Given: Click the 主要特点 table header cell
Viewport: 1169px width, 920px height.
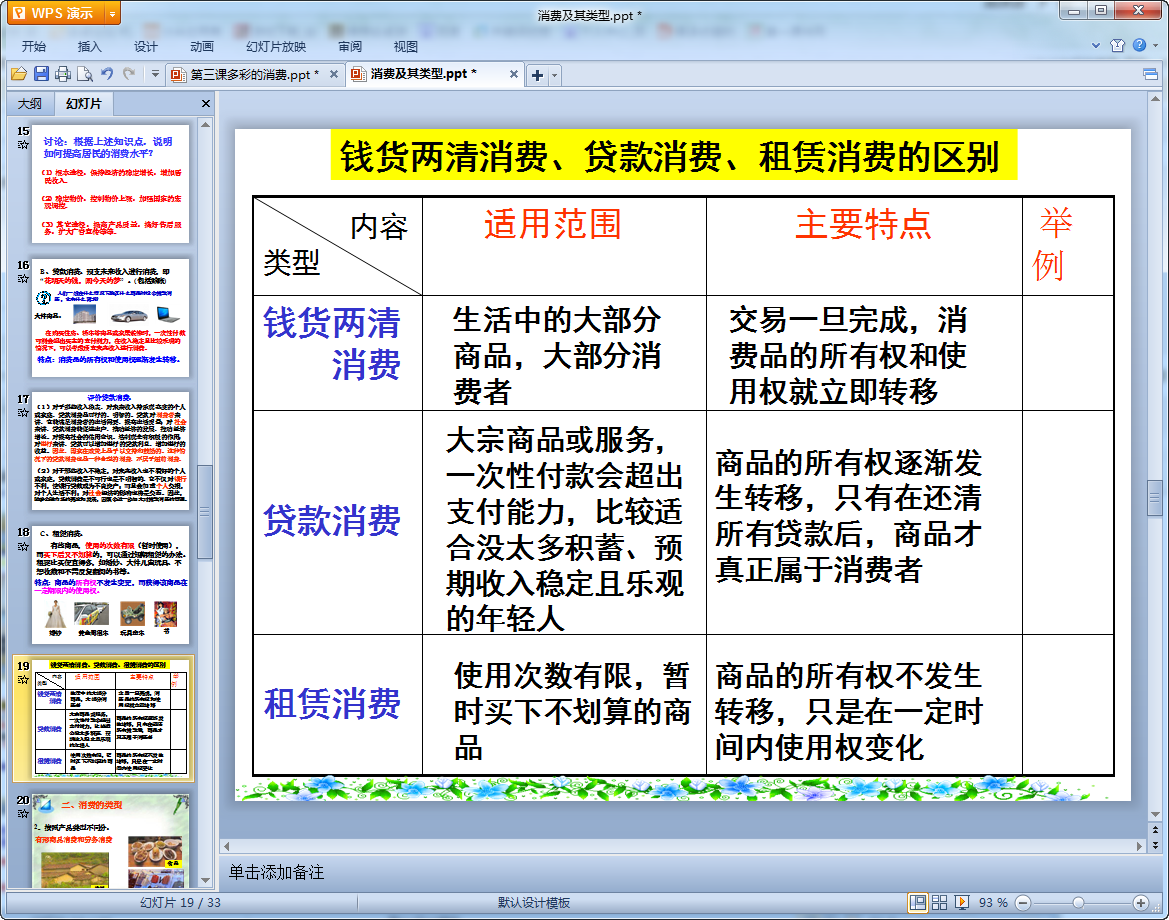Looking at the screenshot, I should [x=864, y=246].
